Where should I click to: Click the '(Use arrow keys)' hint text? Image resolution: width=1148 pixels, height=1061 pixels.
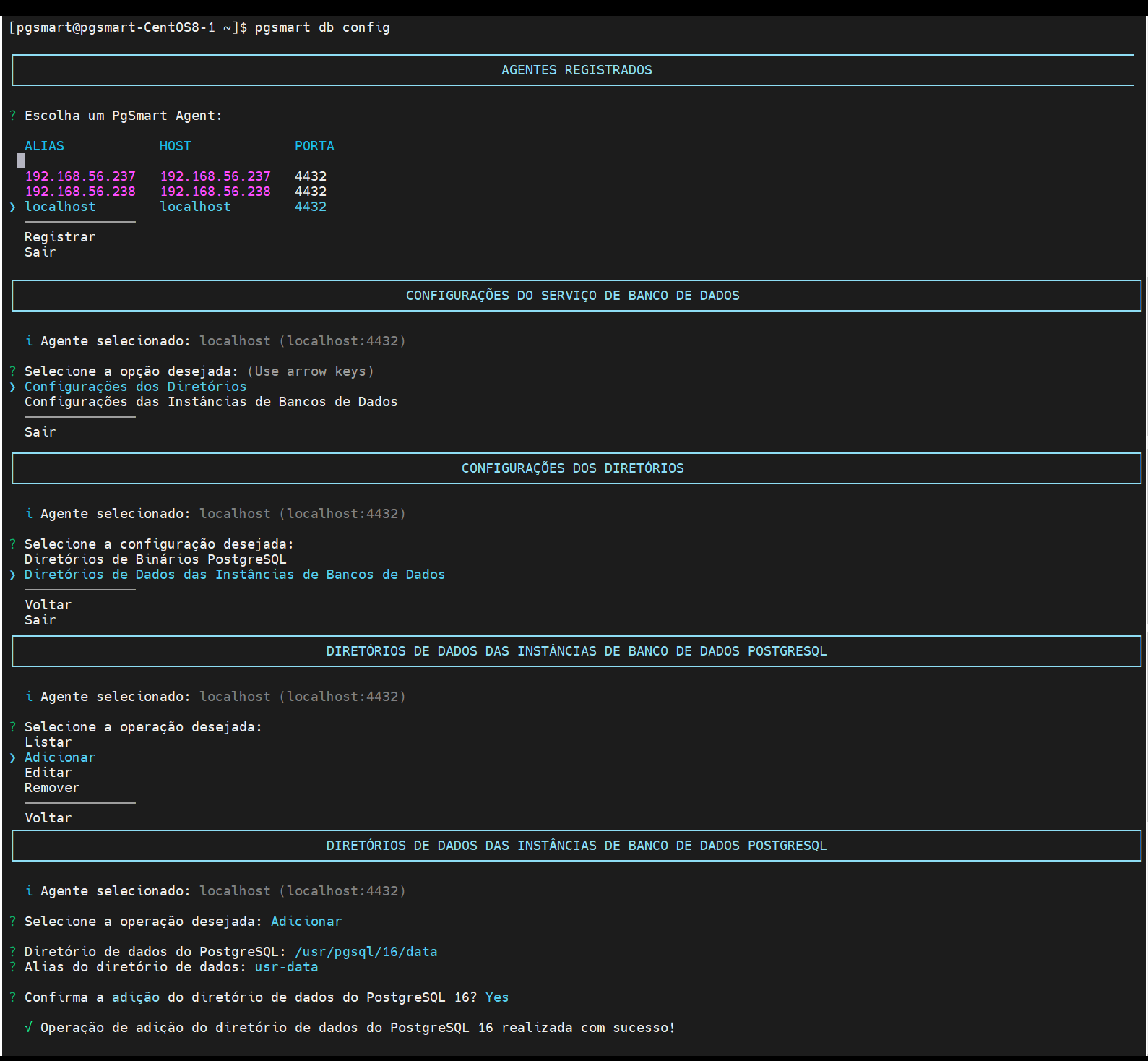coord(311,371)
